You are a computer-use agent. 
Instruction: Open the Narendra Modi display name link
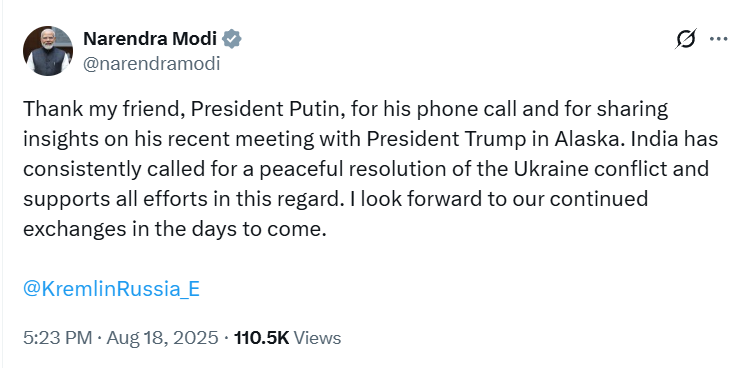click(x=150, y=39)
